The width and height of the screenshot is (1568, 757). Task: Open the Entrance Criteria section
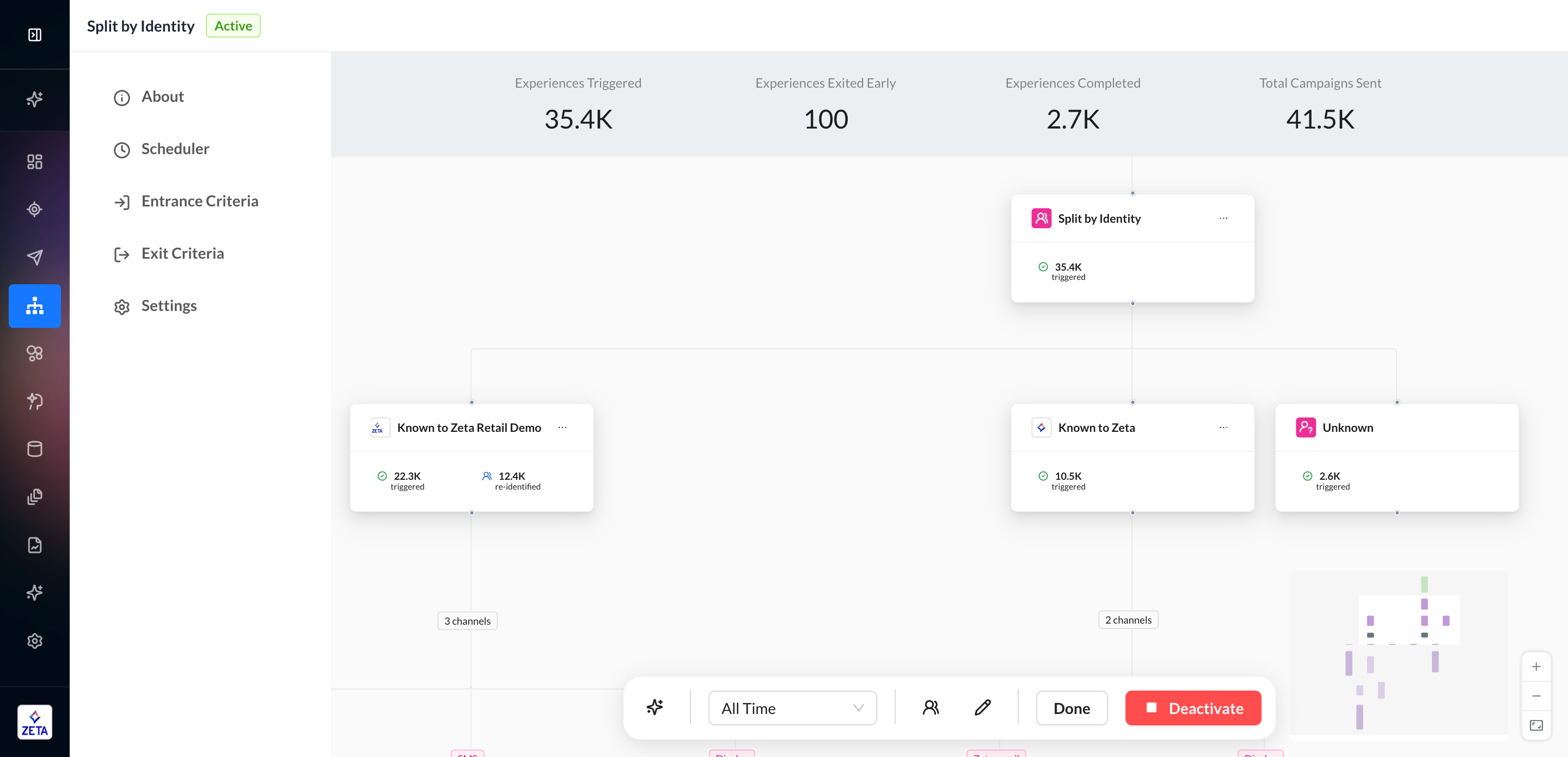point(199,201)
